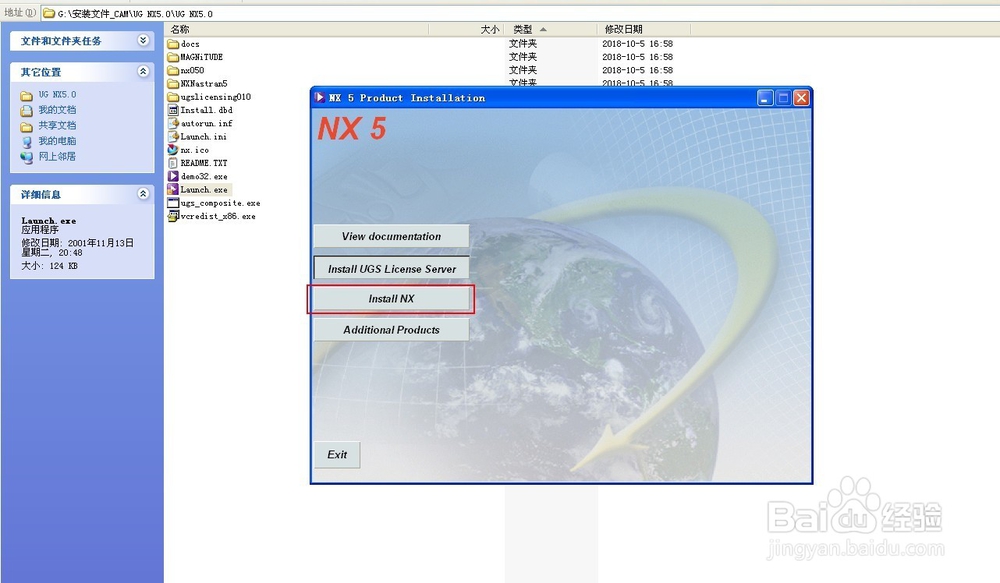The height and width of the screenshot is (583, 1000).
Task: Sort files by 大小 column
Action: [466, 29]
